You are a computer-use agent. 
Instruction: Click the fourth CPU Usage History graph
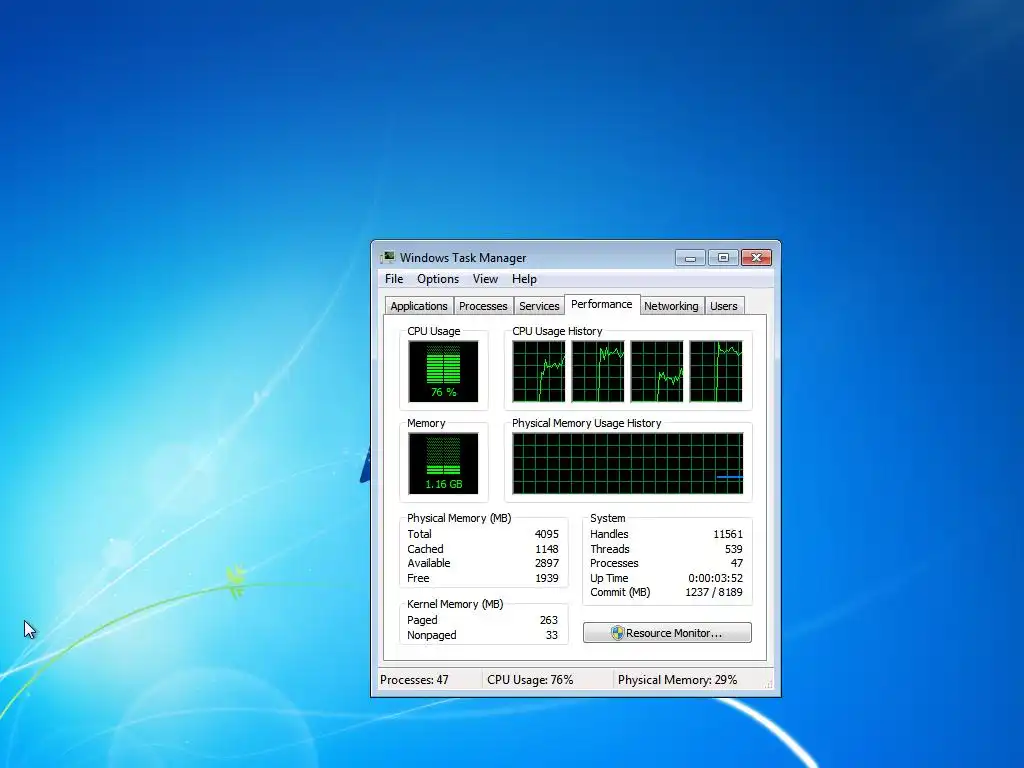pos(716,372)
